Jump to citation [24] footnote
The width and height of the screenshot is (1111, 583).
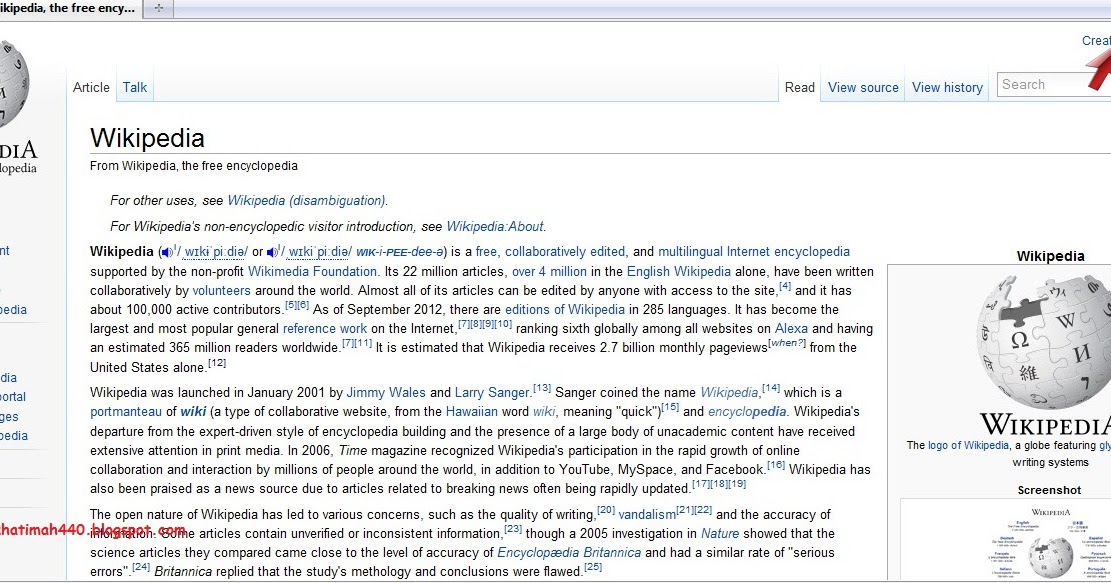coord(141,567)
